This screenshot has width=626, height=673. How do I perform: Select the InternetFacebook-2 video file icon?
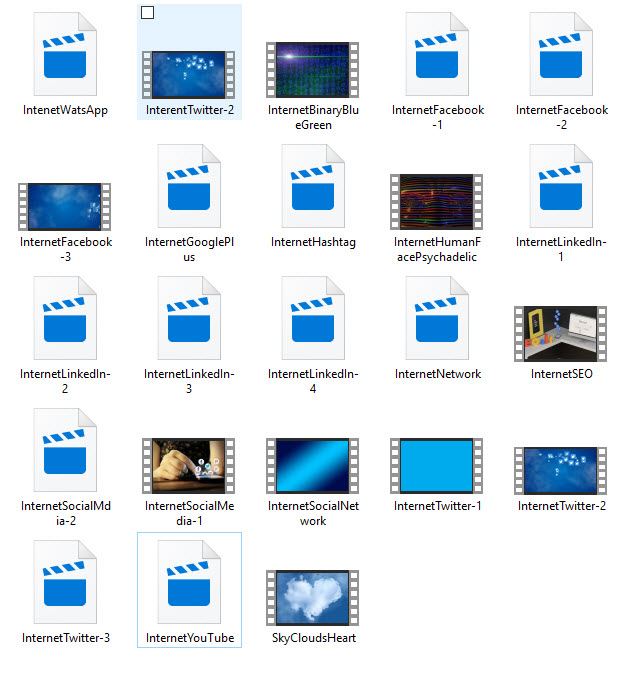click(x=561, y=55)
